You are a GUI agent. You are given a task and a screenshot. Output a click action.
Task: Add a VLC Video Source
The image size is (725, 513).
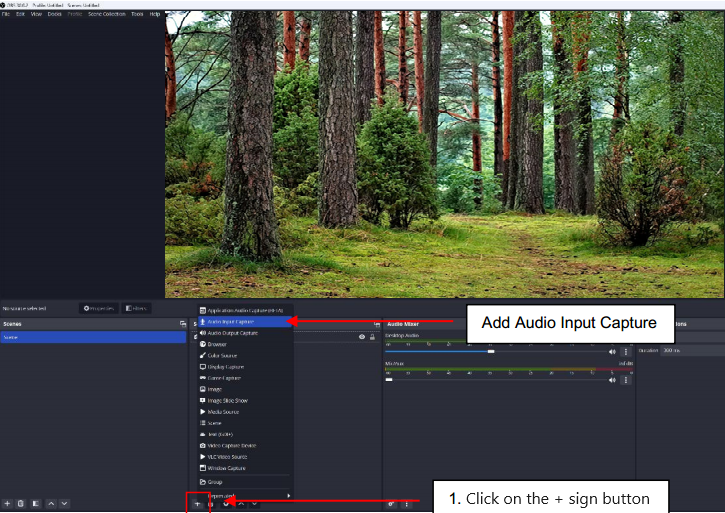pyautogui.click(x=245, y=457)
